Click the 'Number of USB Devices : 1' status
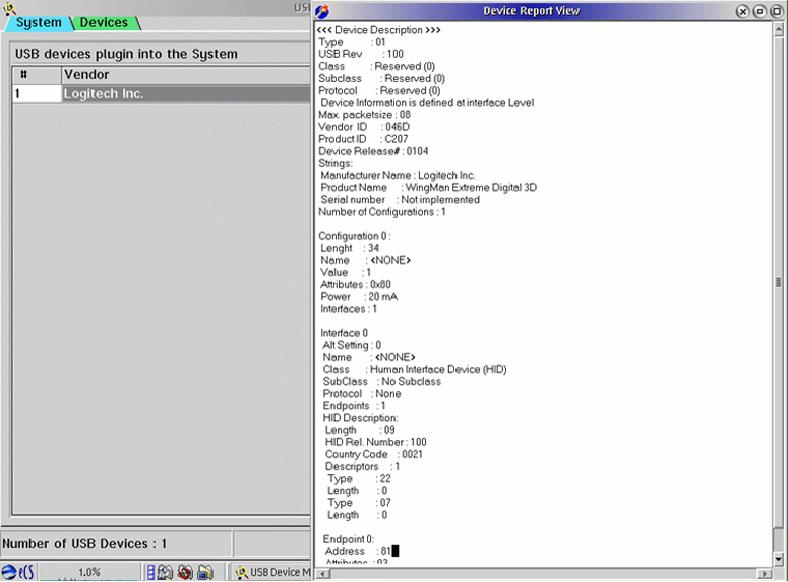This screenshot has width=788, height=582. point(84,544)
